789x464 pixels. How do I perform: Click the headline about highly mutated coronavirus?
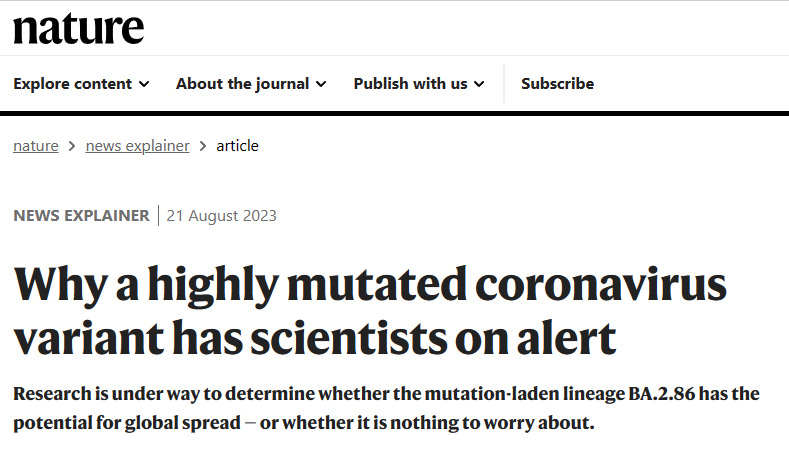click(x=370, y=311)
